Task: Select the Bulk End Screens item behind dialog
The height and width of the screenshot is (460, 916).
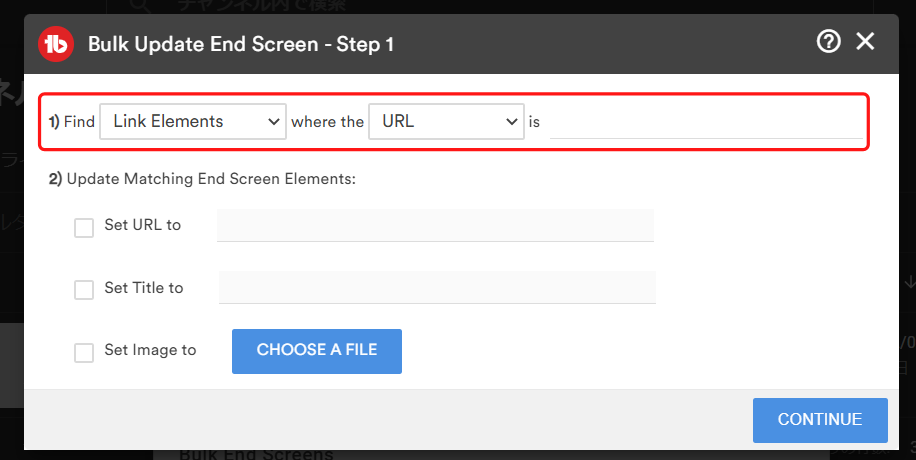Action: pyautogui.click(x=256, y=454)
